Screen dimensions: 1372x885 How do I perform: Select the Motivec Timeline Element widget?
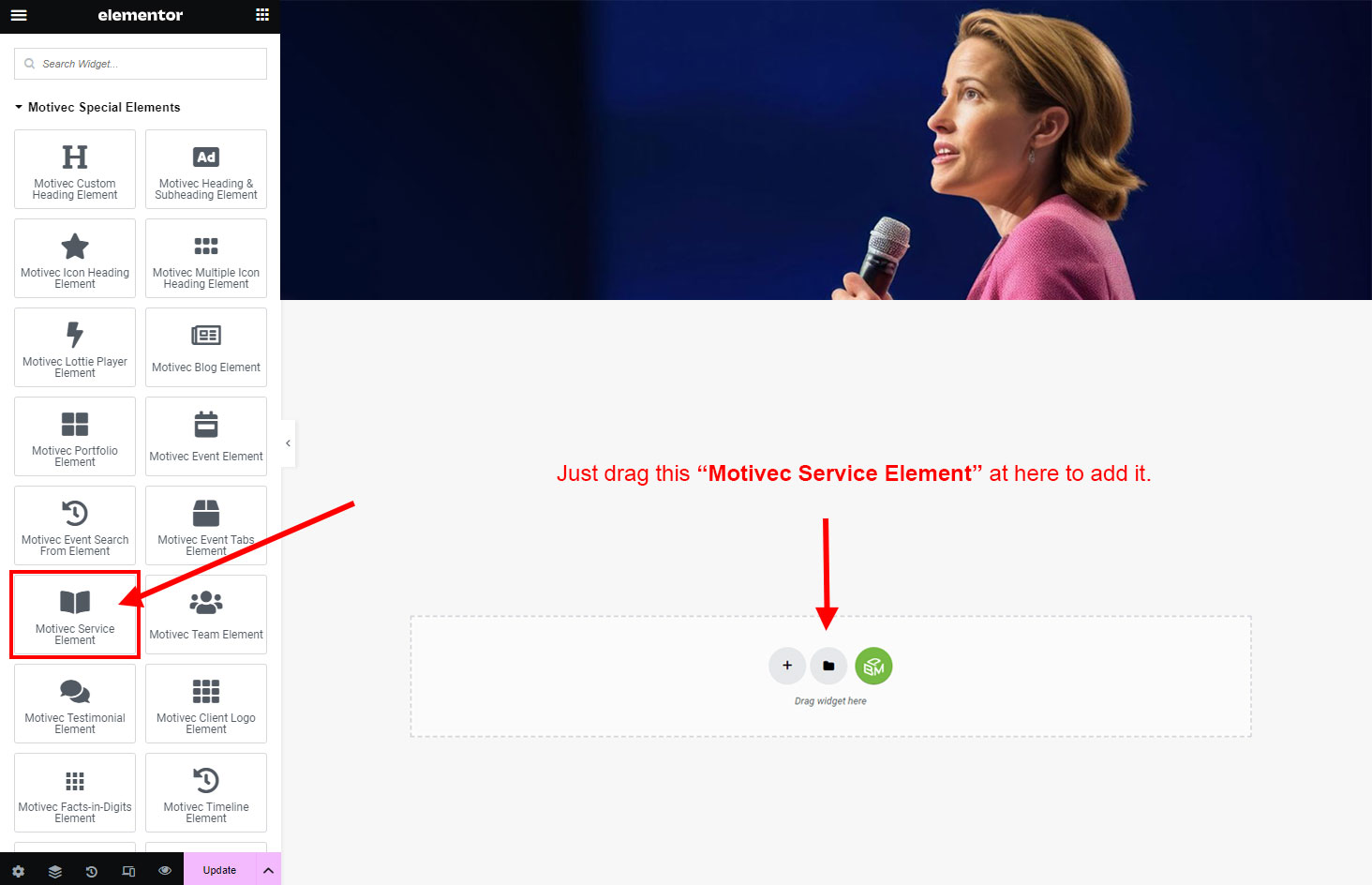tap(206, 793)
